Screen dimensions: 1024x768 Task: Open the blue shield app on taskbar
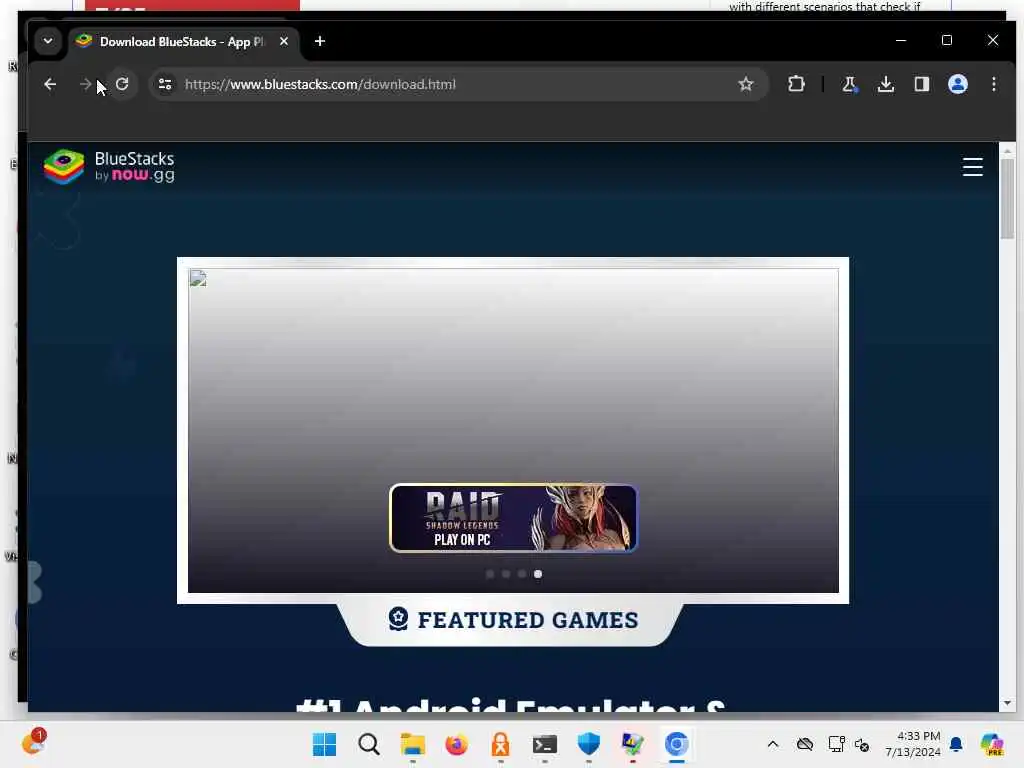pos(589,744)
